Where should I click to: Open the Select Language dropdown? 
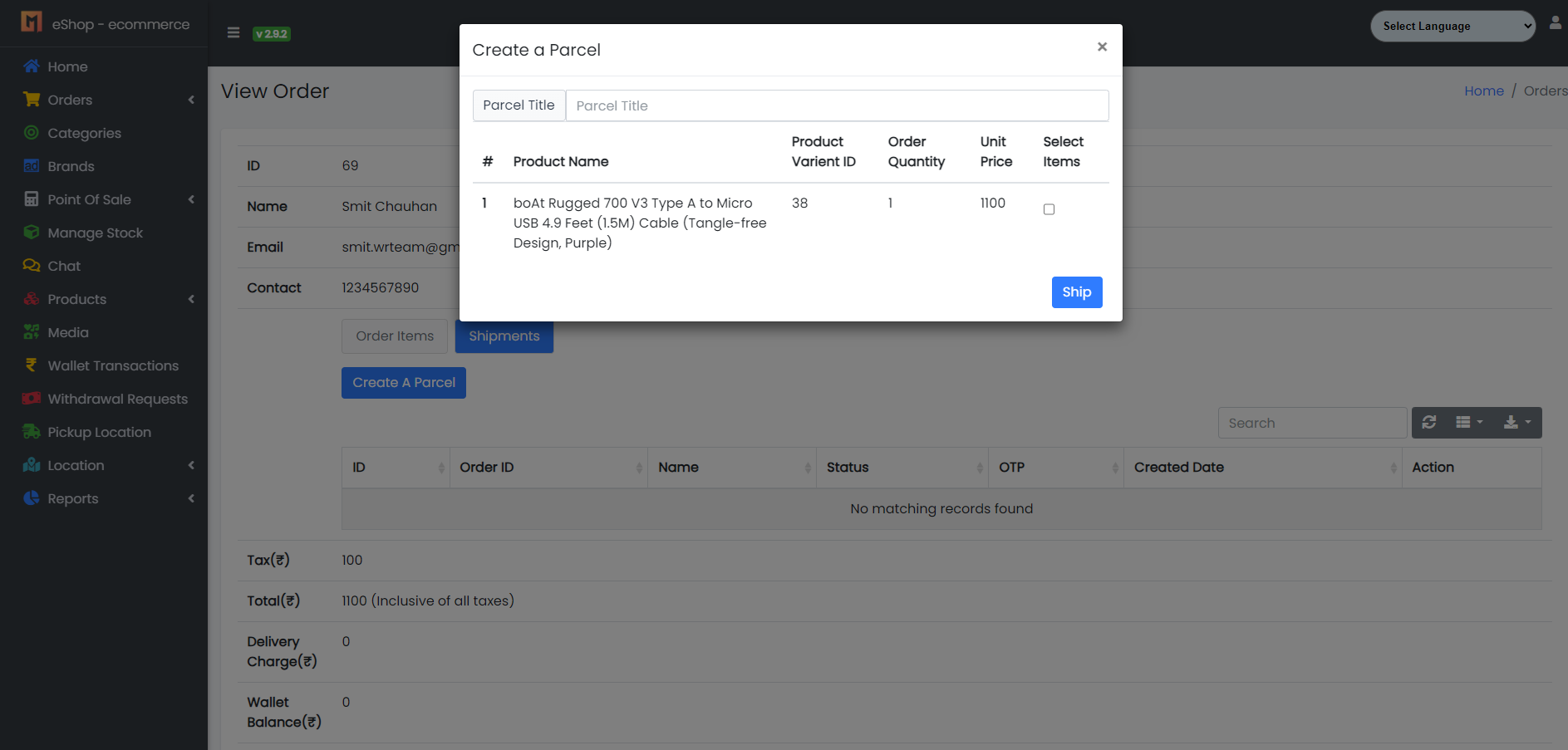point(1452,27)
